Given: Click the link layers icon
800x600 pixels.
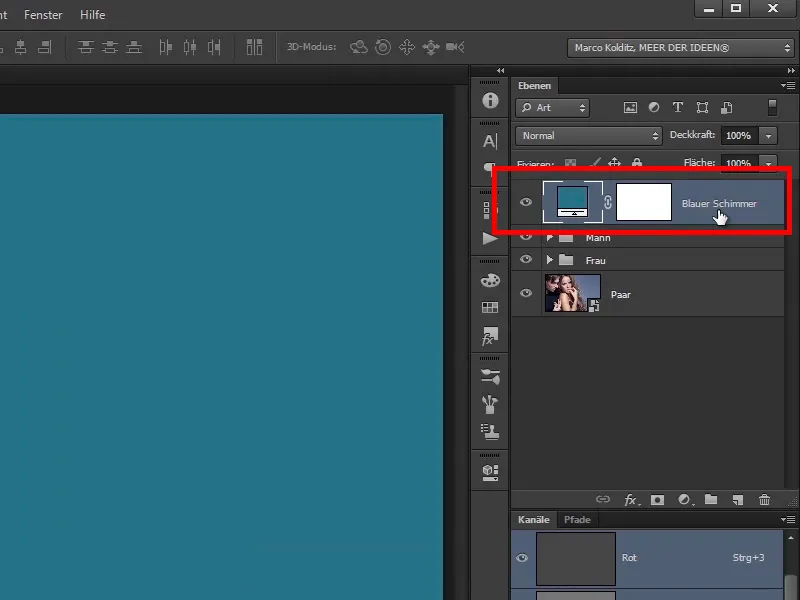Looking at the screenshot, I should (603, 499).
